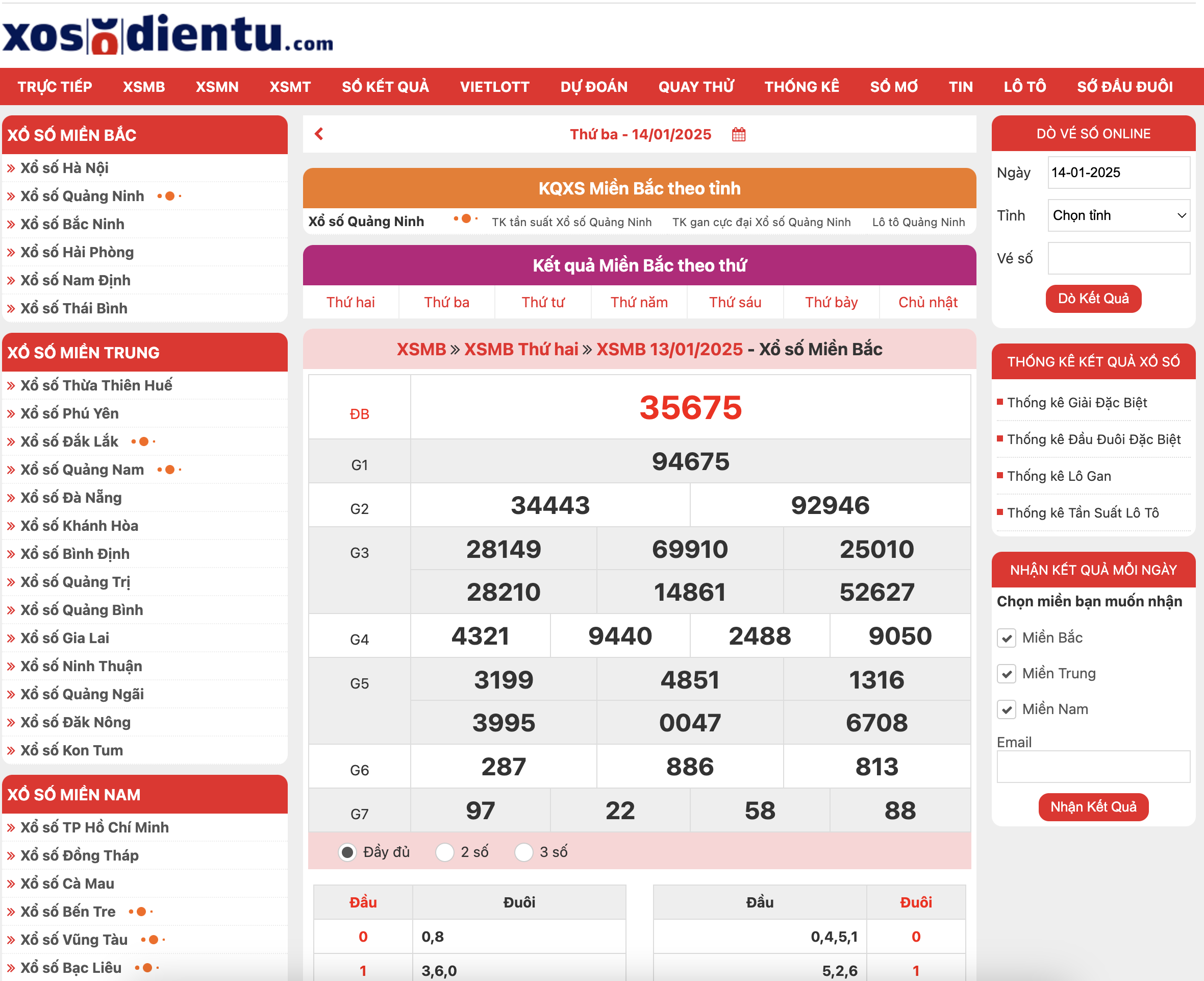Click live indicator next to Xổ số Bến Tre
Screen dimensions: 1204x981
[141, 912]
